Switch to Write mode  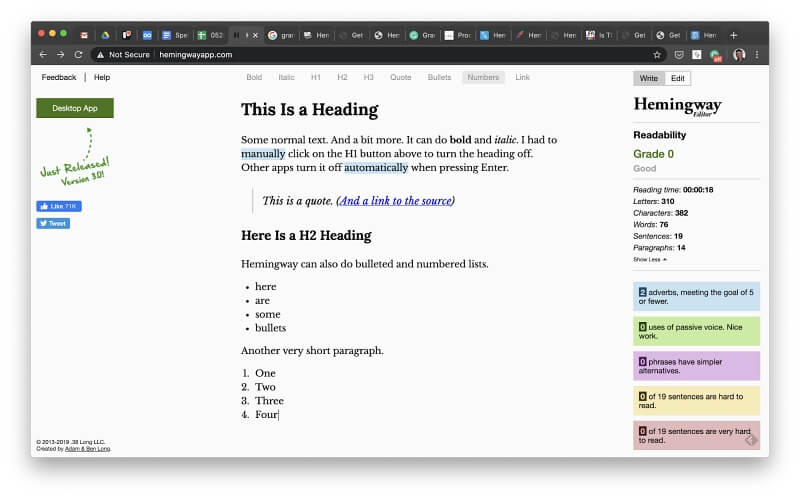(649, 78)
